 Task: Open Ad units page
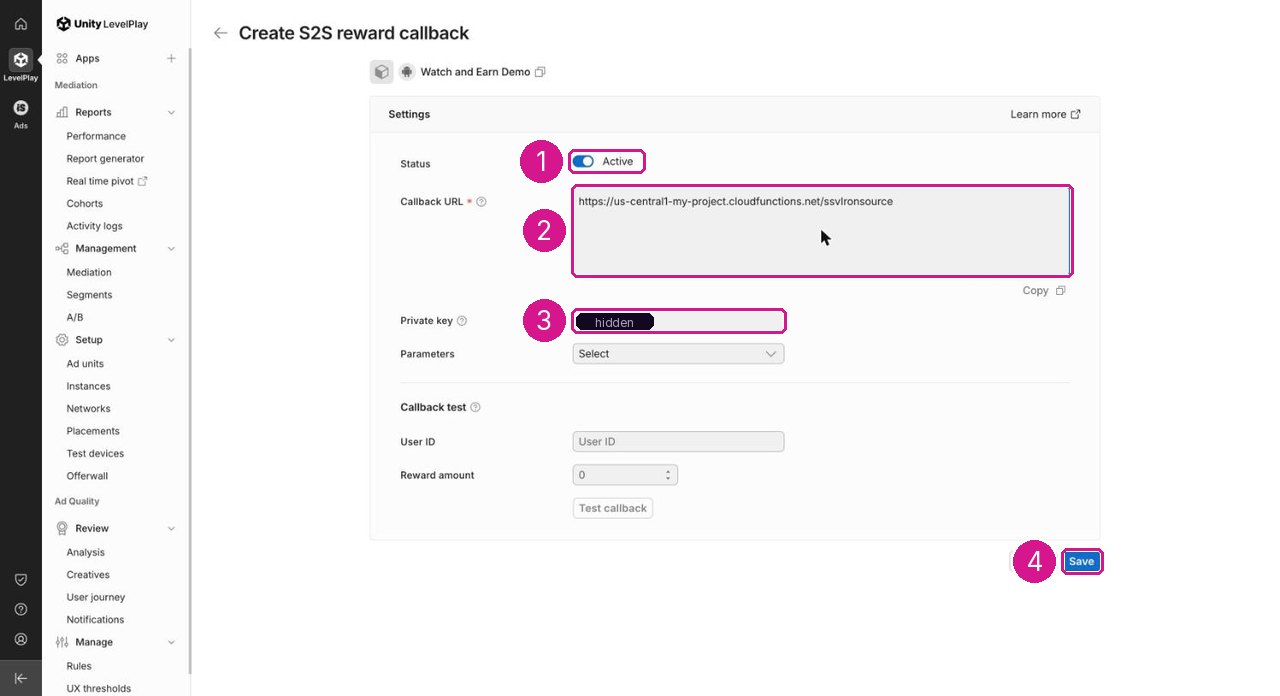[85, 364]
